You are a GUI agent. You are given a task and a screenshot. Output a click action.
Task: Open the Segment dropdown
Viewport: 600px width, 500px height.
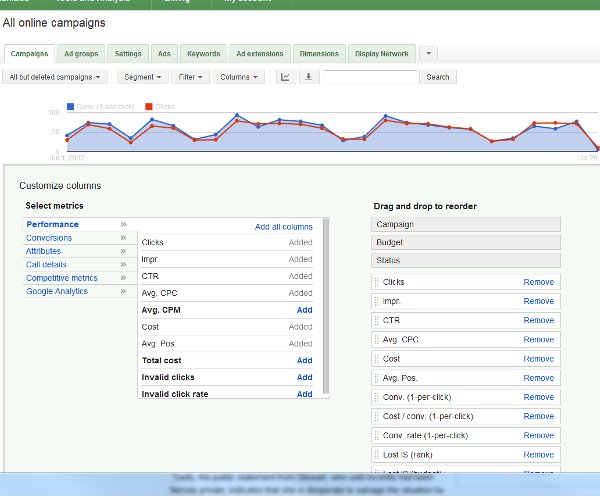tap(142, 77)
